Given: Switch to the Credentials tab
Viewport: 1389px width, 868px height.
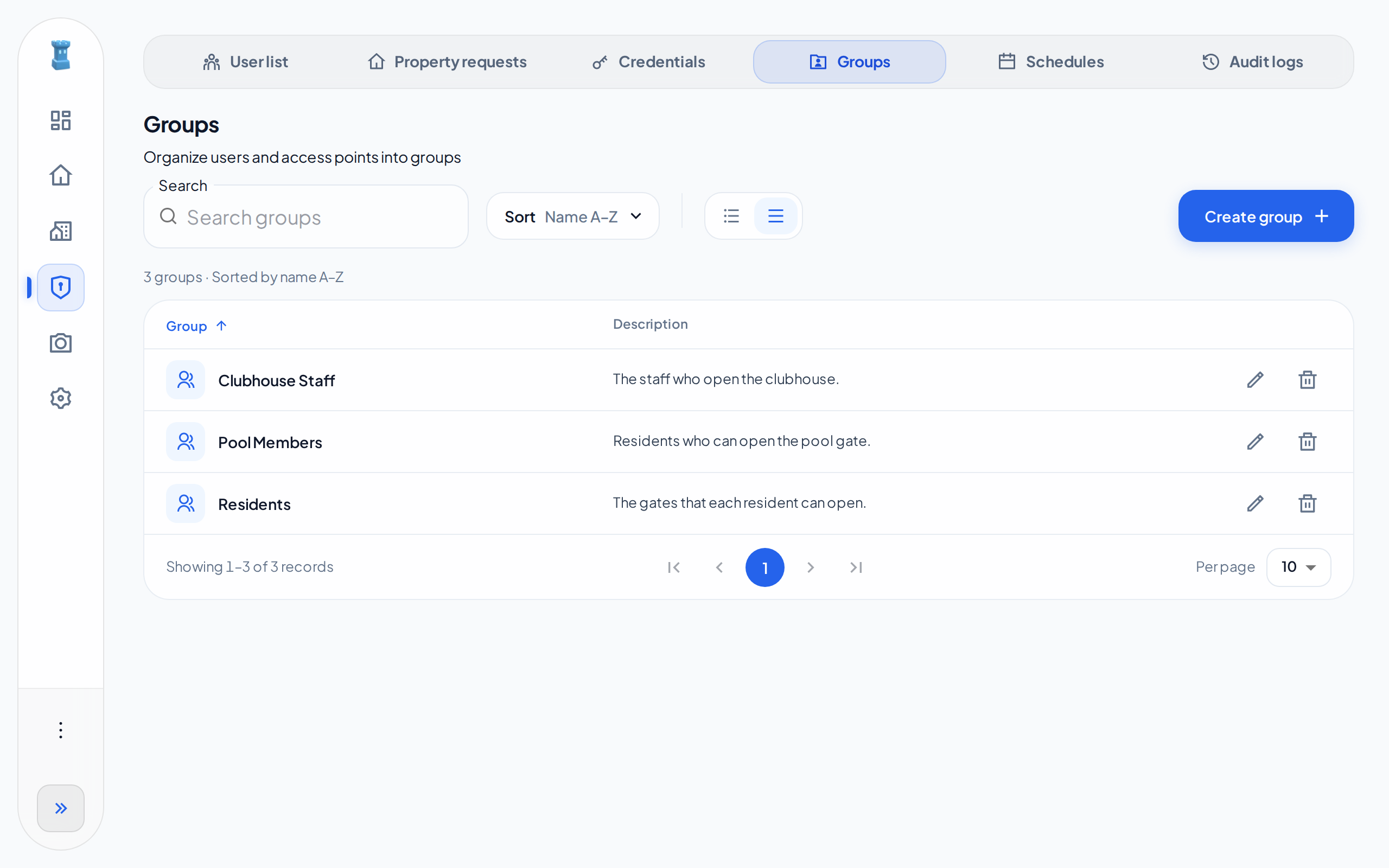Looking at the screenshot, I should pos(648,62).
